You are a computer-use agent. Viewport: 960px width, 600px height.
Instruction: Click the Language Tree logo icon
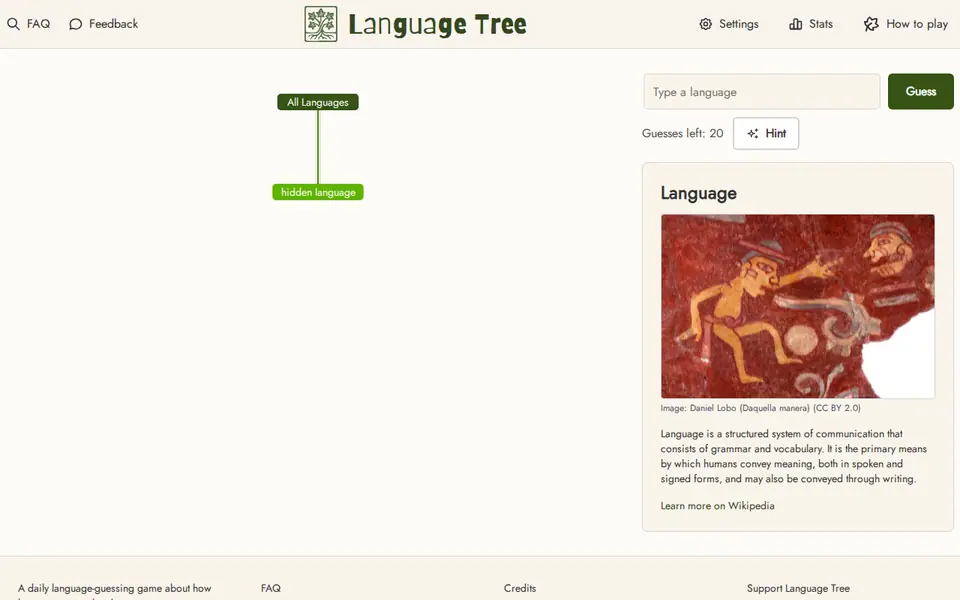pos(321,24)
